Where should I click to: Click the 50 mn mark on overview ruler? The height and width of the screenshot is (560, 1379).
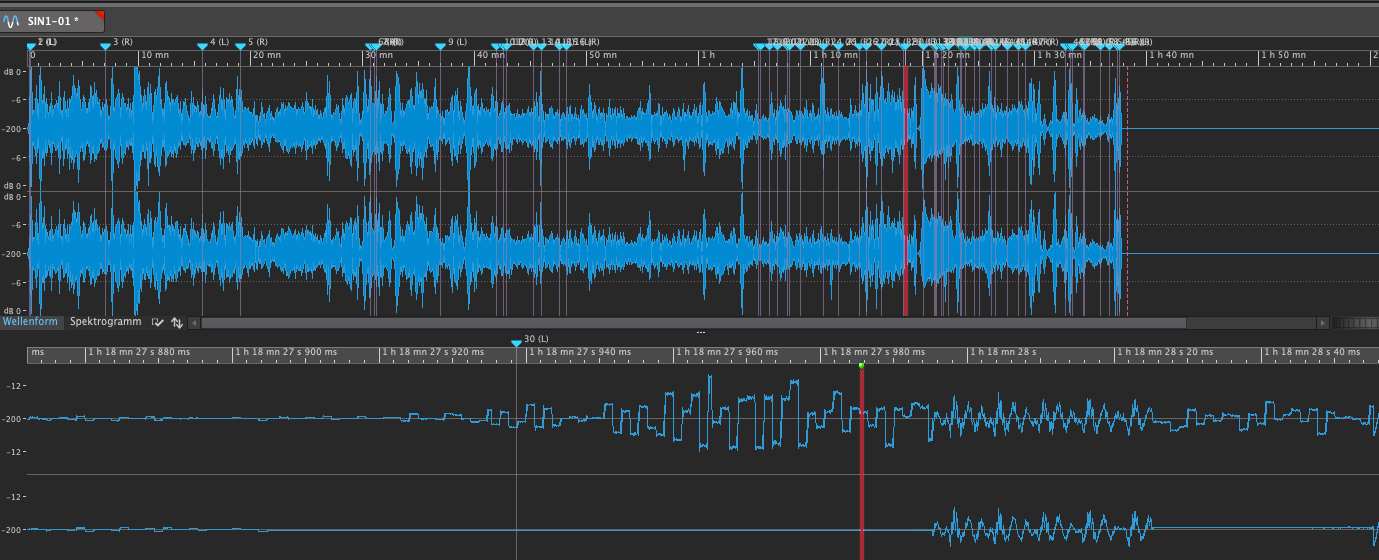tap(602, 55)
